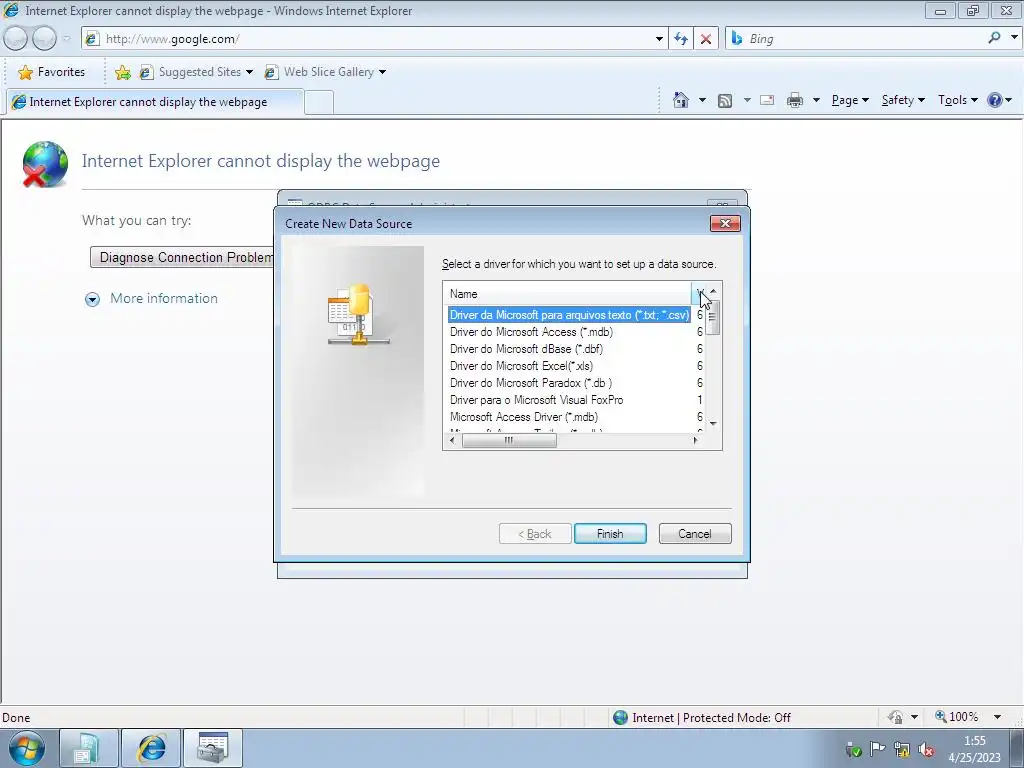1024x768 pixels.
Task: Click the Action Center flag tray icon
Action: 877,749
